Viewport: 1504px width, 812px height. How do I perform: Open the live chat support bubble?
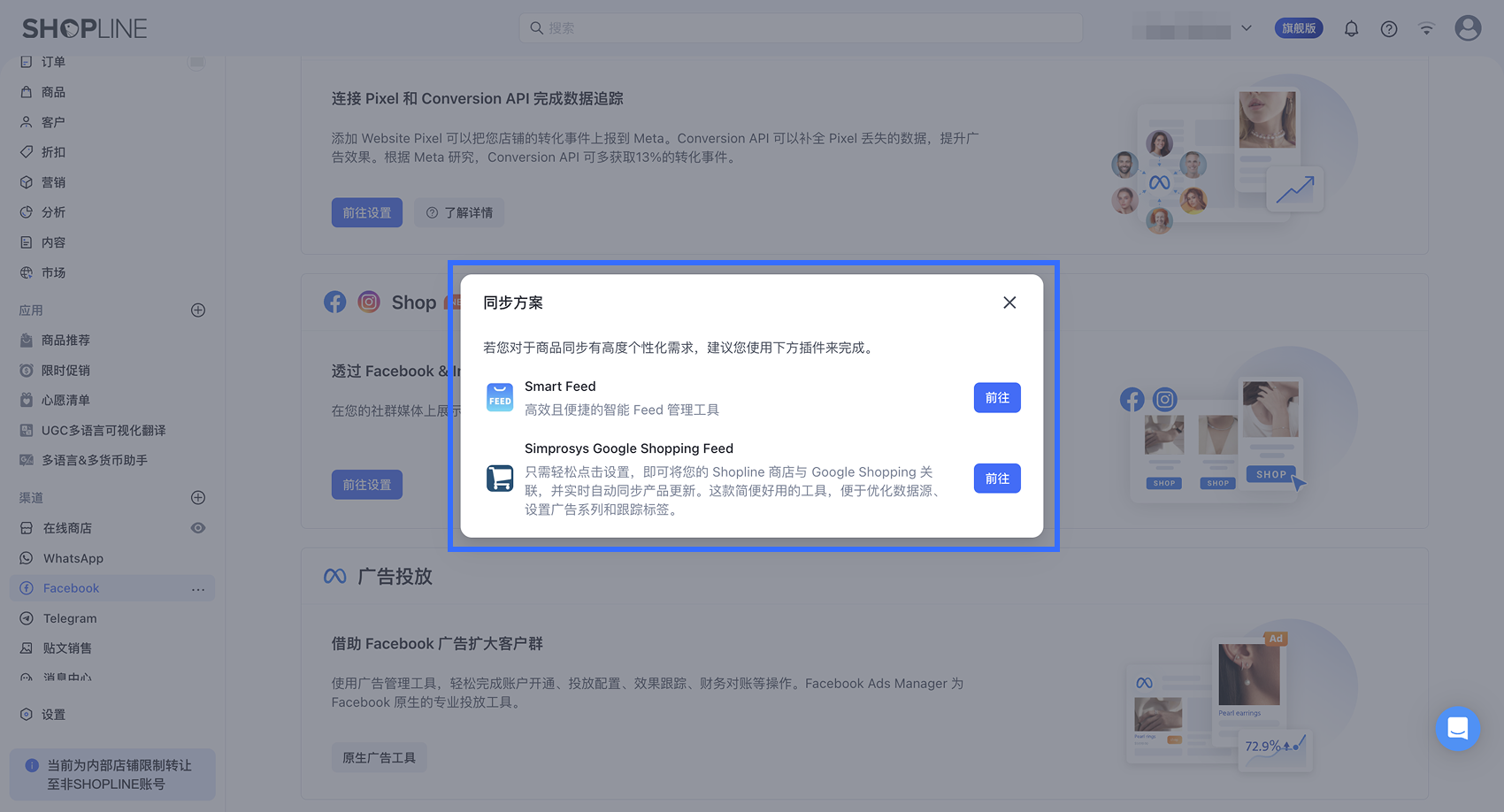click(1458, 729)
